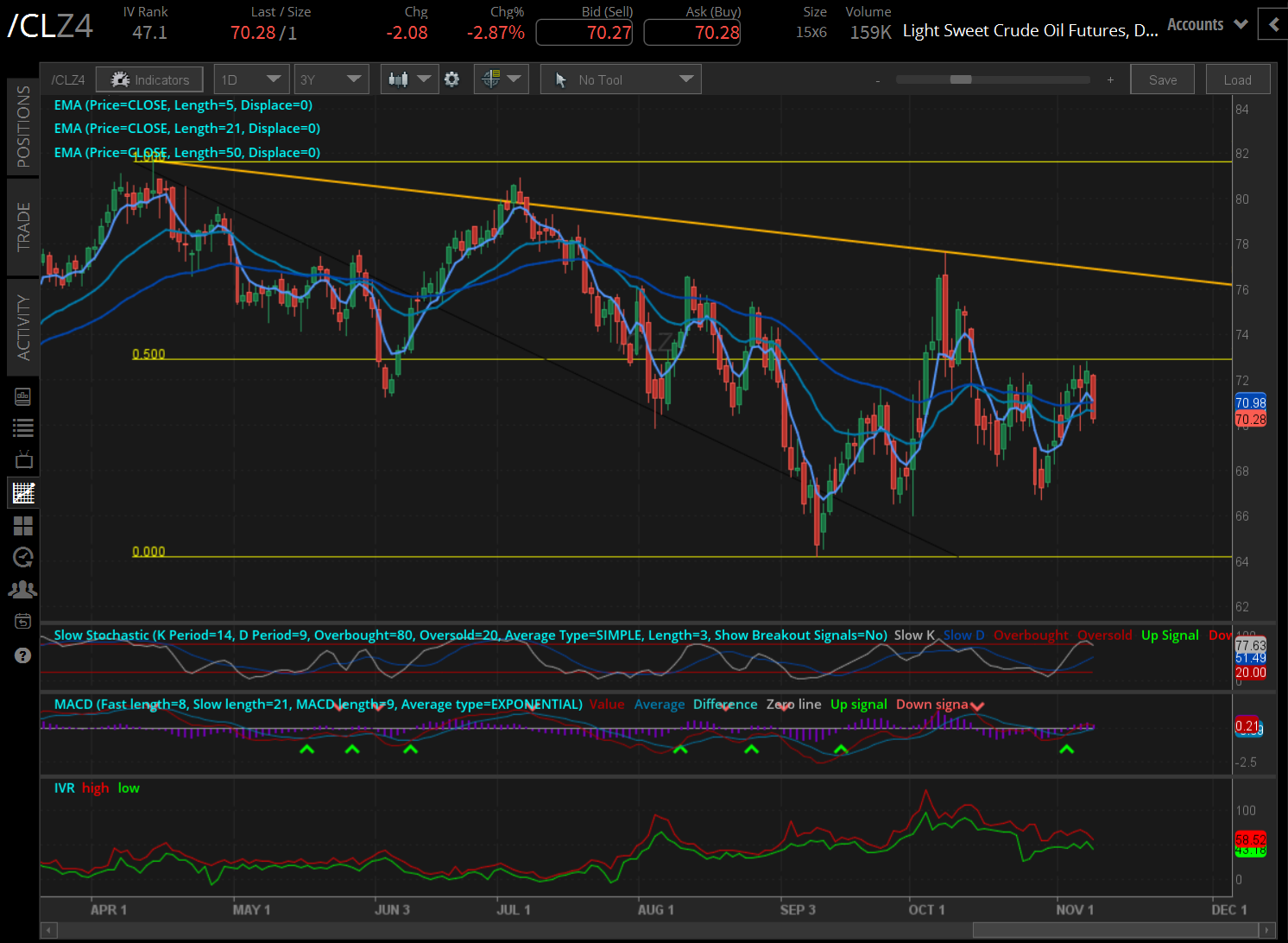Viewport: 1288px width, 943px height.
Task: Click the Bid (Sell) 70.27 price box
Action: [584, 31]
